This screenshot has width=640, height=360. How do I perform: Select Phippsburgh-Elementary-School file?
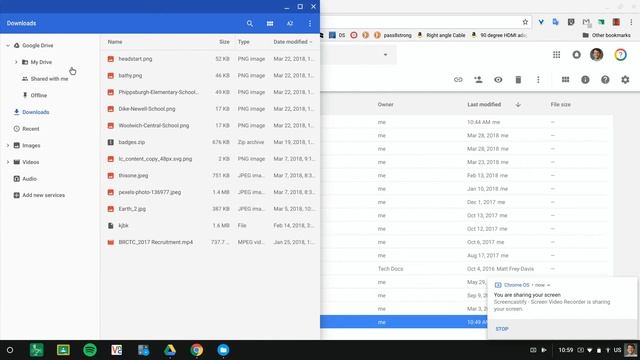tap(210, 92)
